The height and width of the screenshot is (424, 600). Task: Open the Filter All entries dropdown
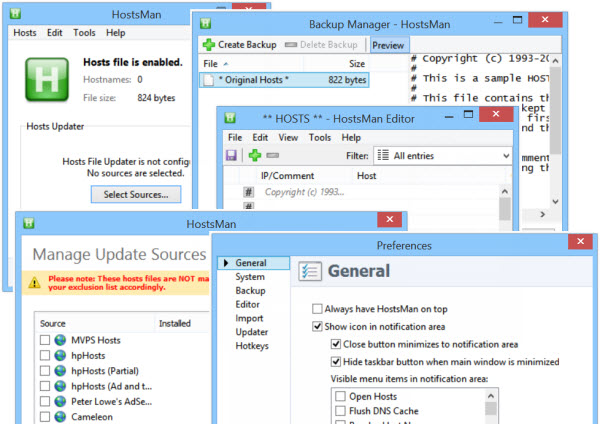pyautogui.click(x=442, y=156)
